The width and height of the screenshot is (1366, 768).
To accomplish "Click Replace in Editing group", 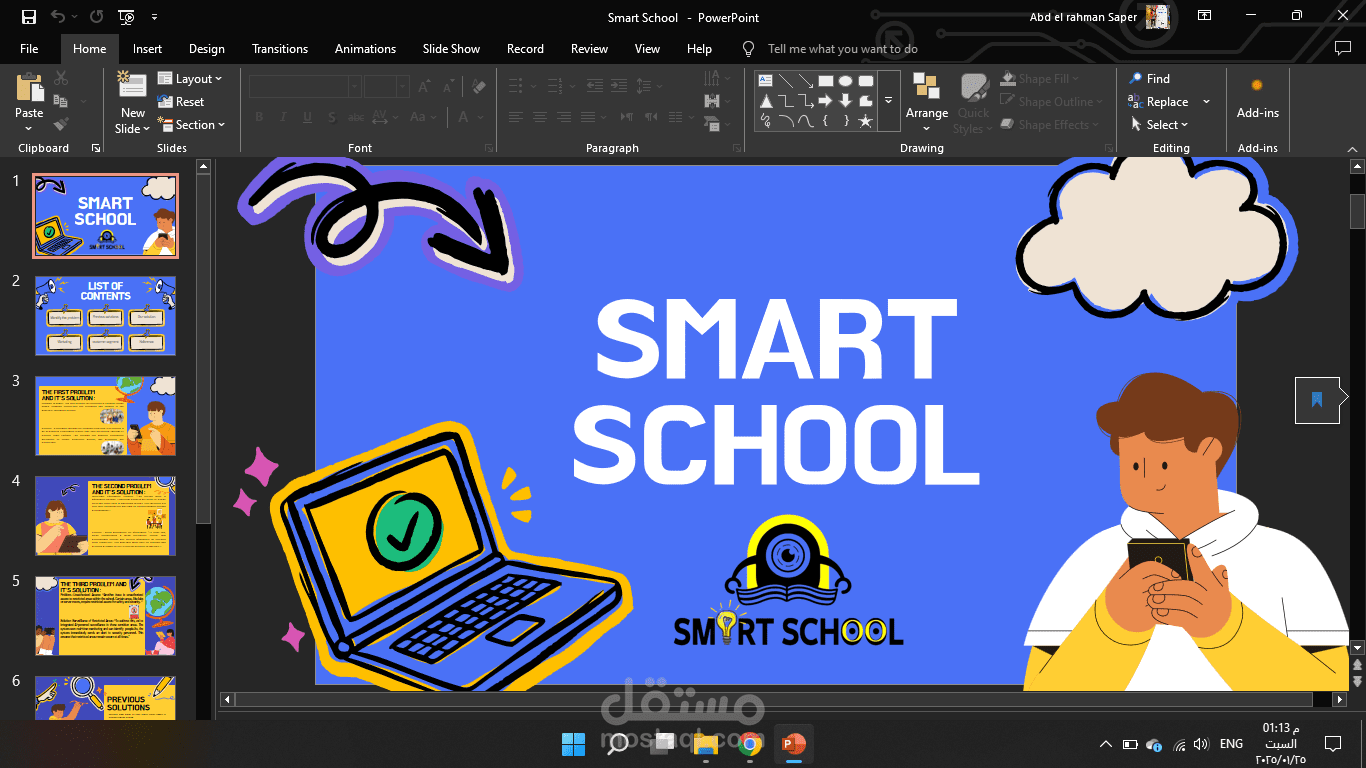I will click(1158, 101).
